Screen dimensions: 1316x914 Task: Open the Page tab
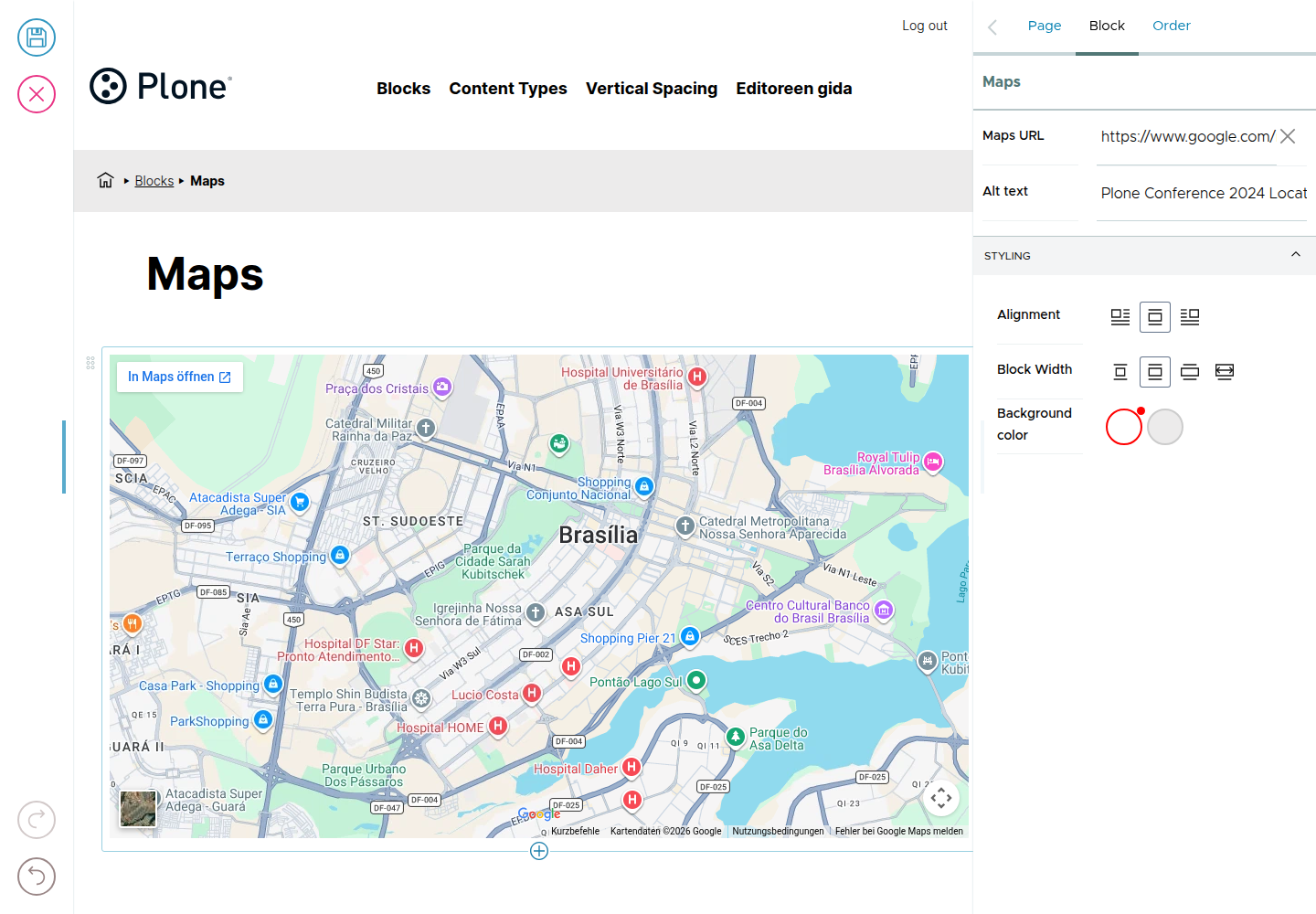1045,26
